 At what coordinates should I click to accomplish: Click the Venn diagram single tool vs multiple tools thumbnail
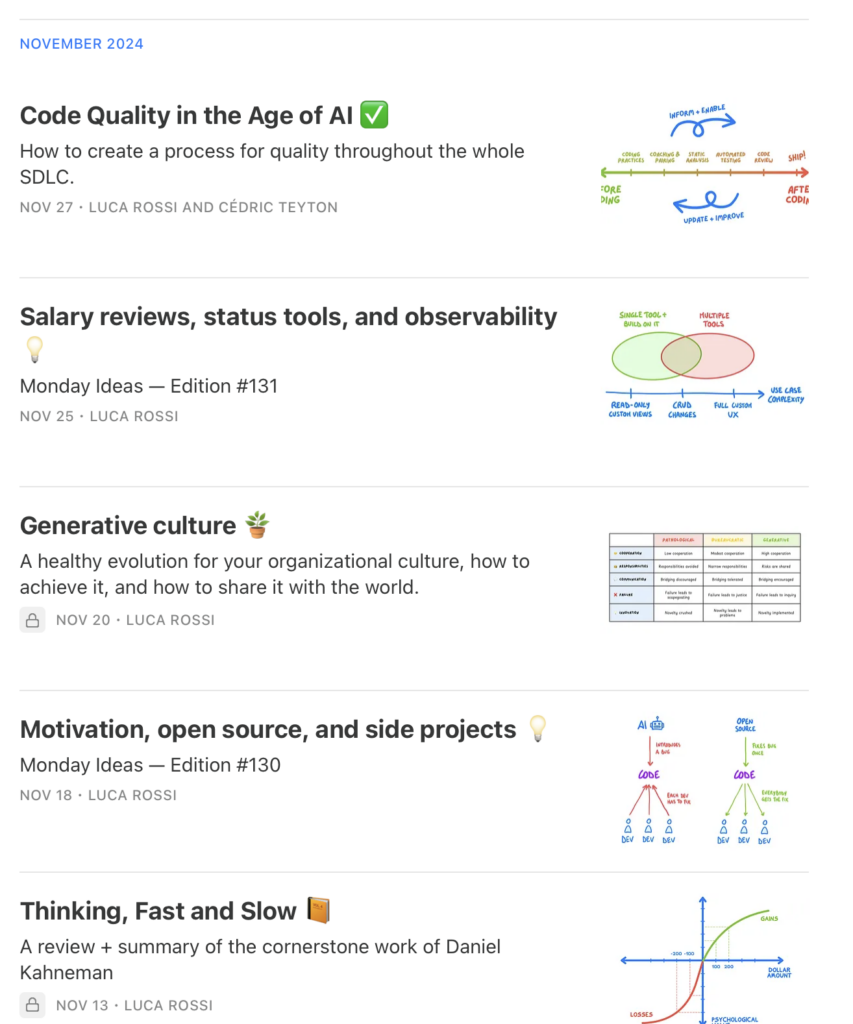[704, 364]
